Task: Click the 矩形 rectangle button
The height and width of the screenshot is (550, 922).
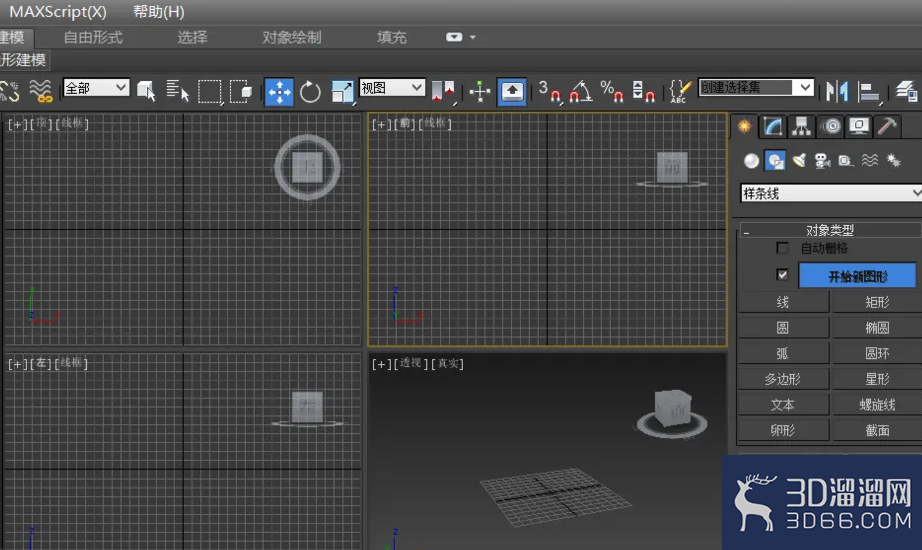Action: pyautogui.click(x=877, y=302)
